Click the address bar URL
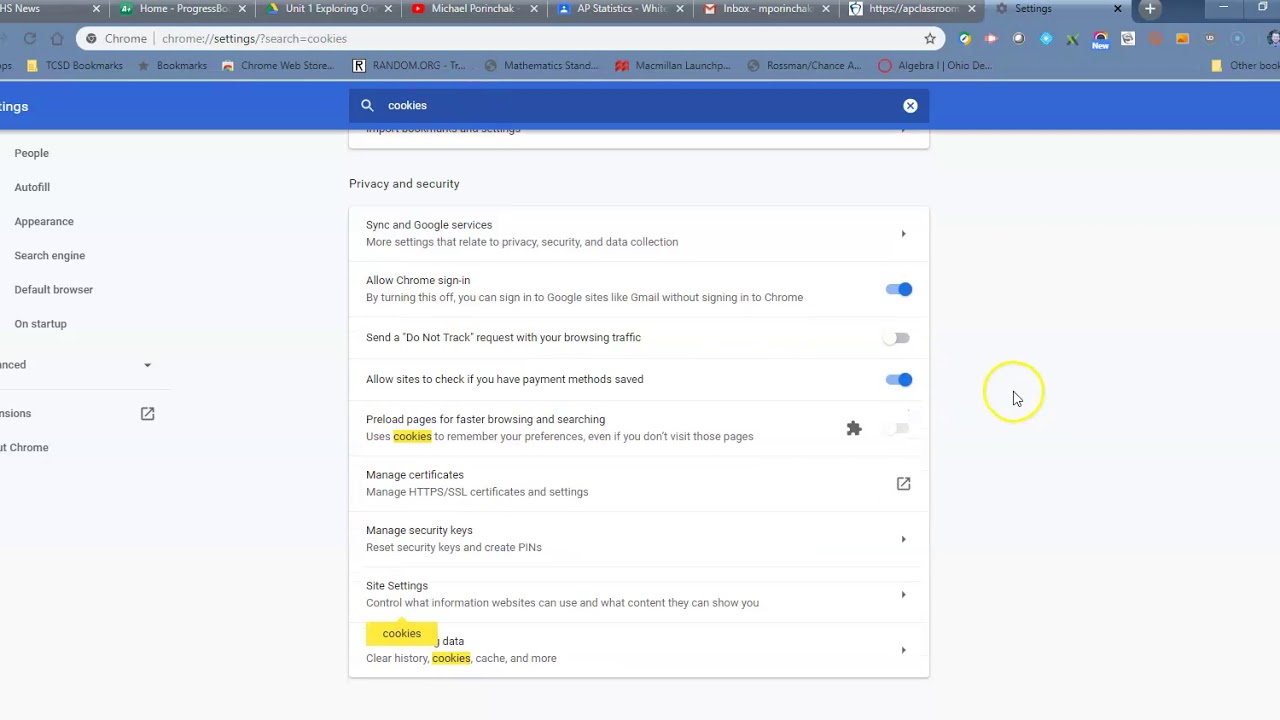The width and height of the screenshot is (1280, 720). [254, 39]
